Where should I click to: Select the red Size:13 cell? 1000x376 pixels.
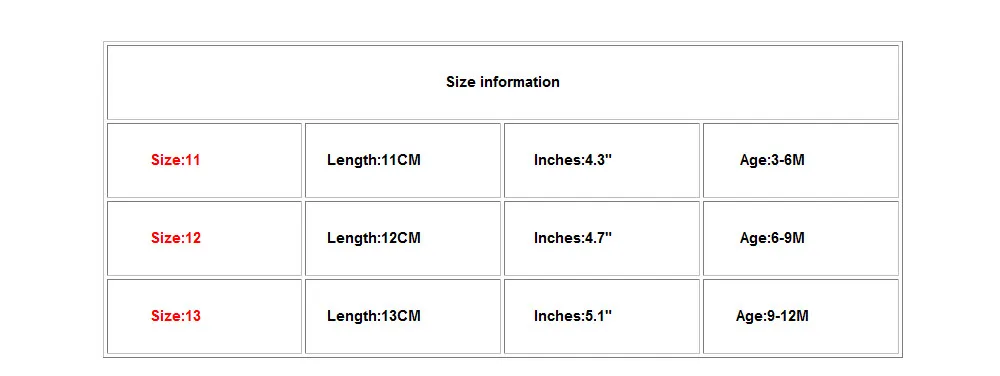click(204, 316)
